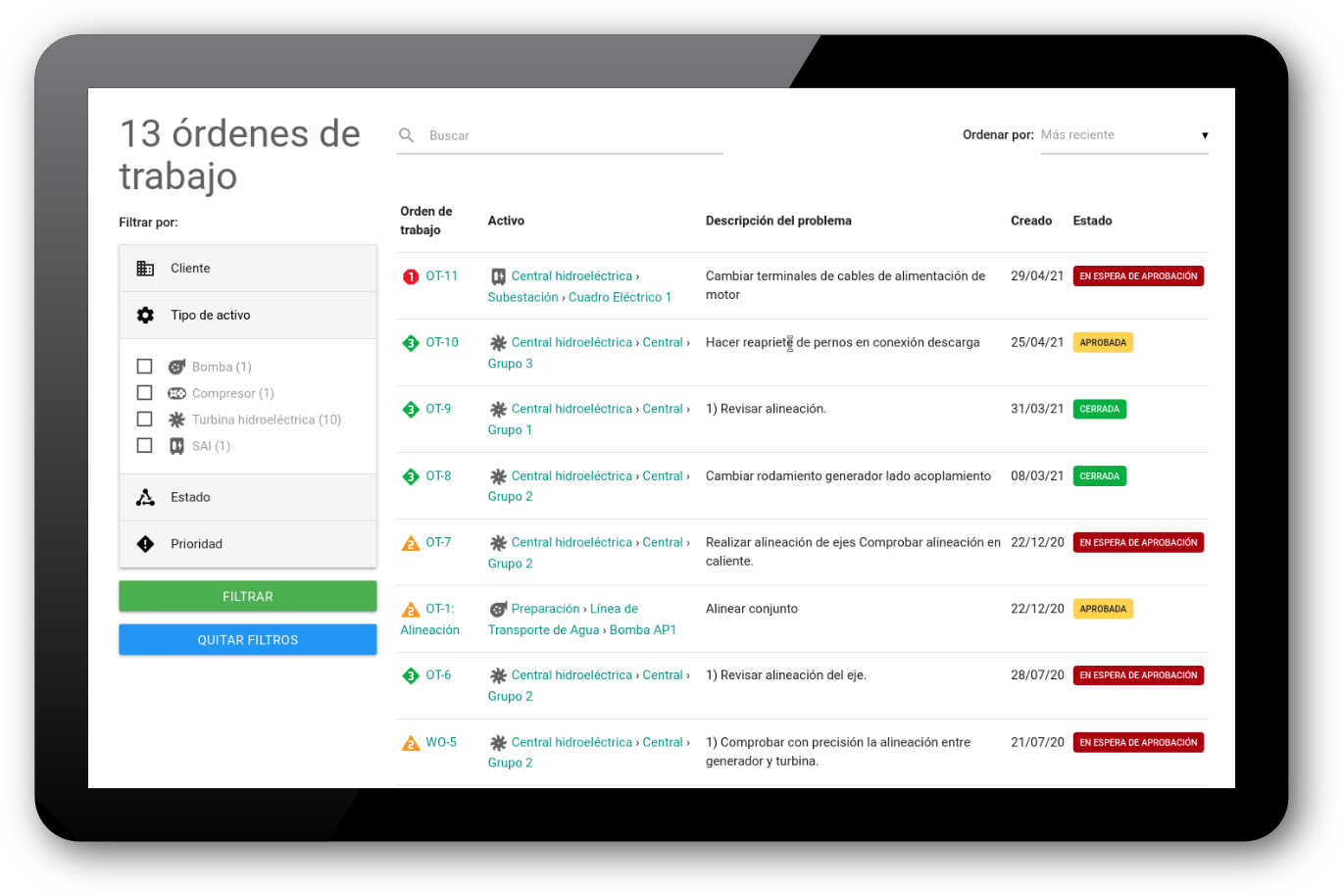Click the building icon beside the Cliente filter
The width and height of the screenshot is (1343, 896).
145,268
